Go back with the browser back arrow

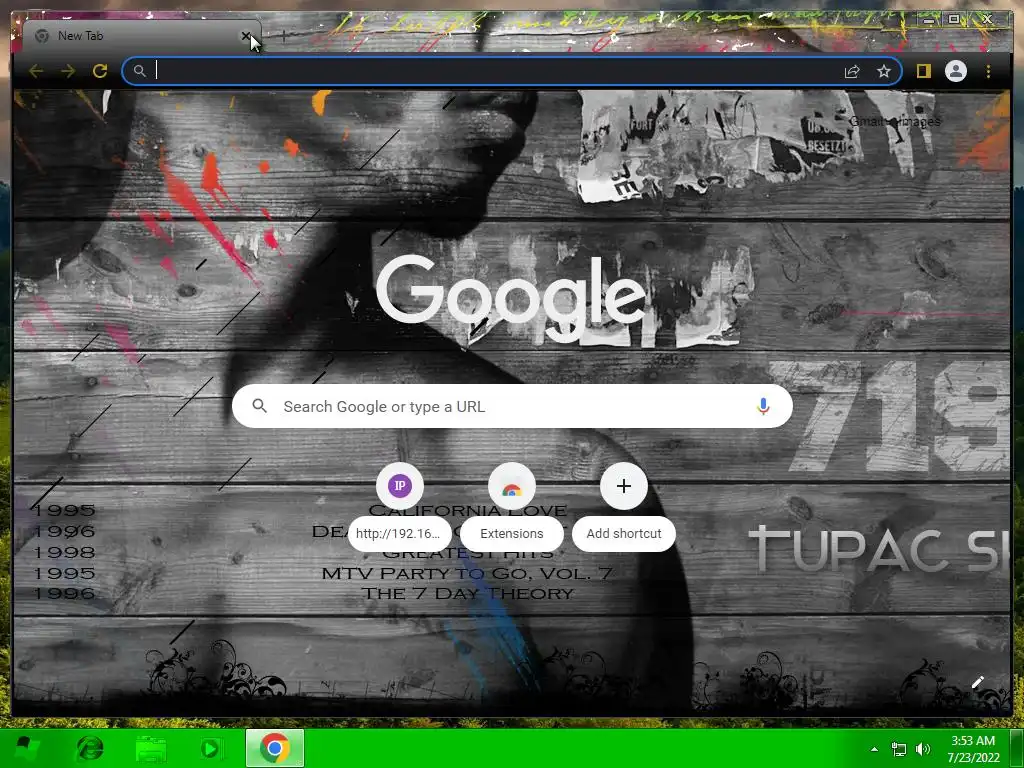tap(36, 71)
